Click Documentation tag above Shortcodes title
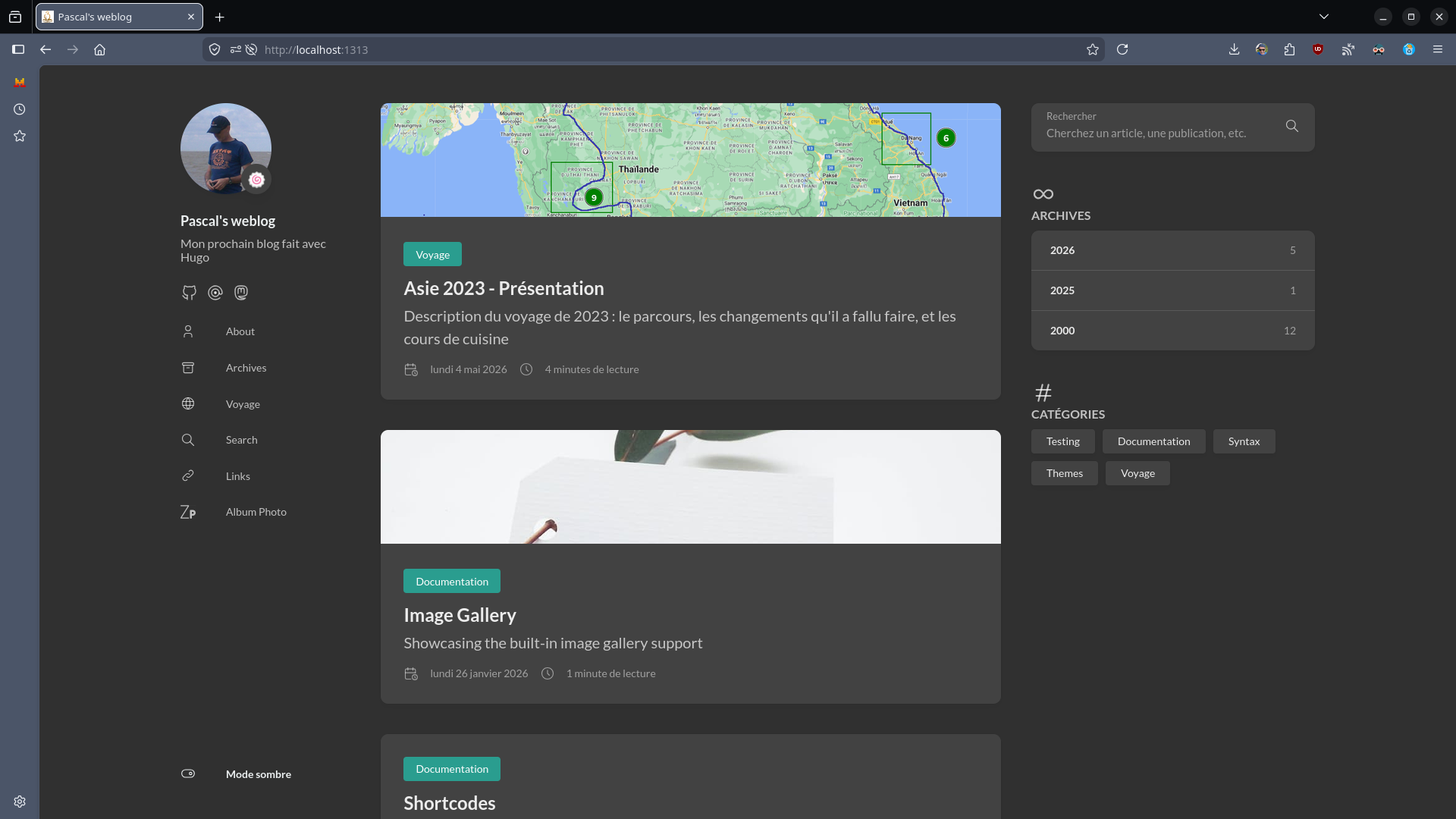Screen dimensions: 1456x819 (452, 769)
